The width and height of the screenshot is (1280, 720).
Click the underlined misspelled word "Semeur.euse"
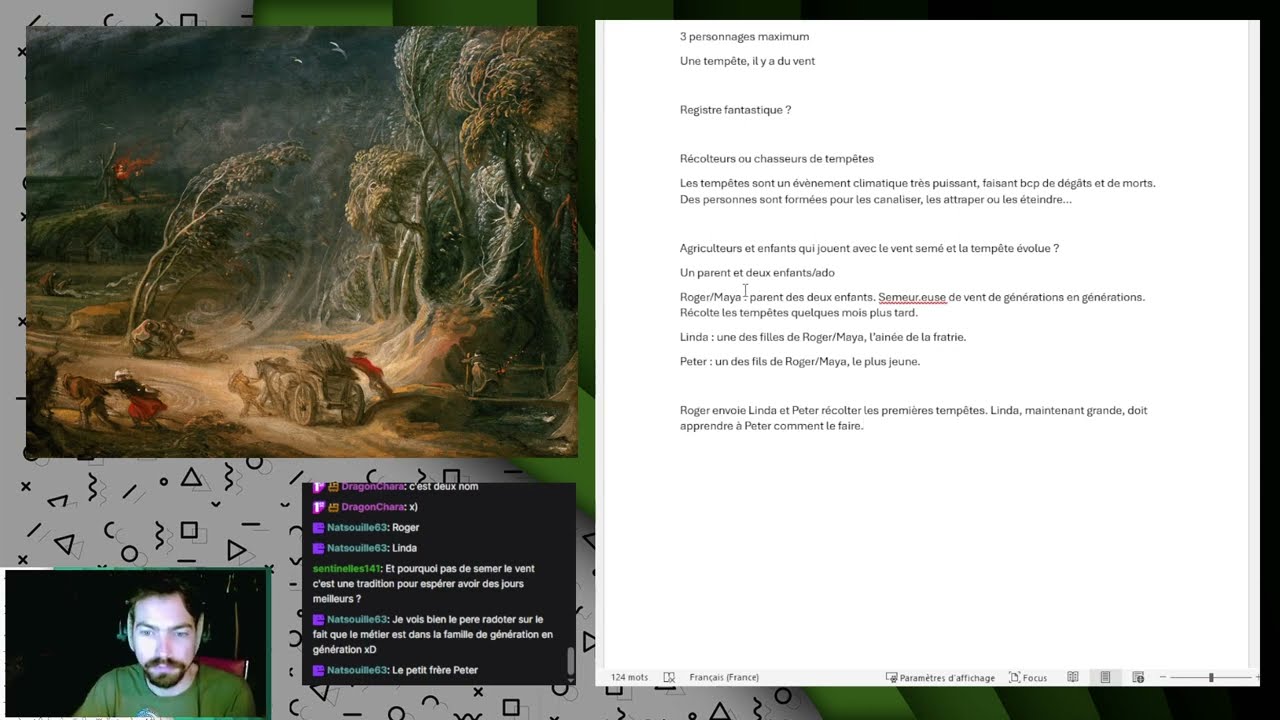[x=912, y=297]
